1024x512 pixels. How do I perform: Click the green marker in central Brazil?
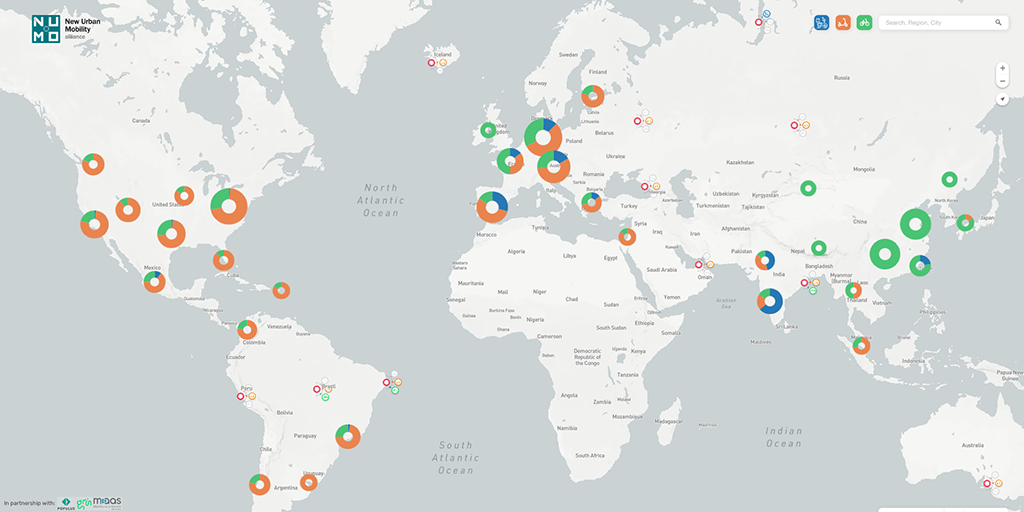point(325,397)
